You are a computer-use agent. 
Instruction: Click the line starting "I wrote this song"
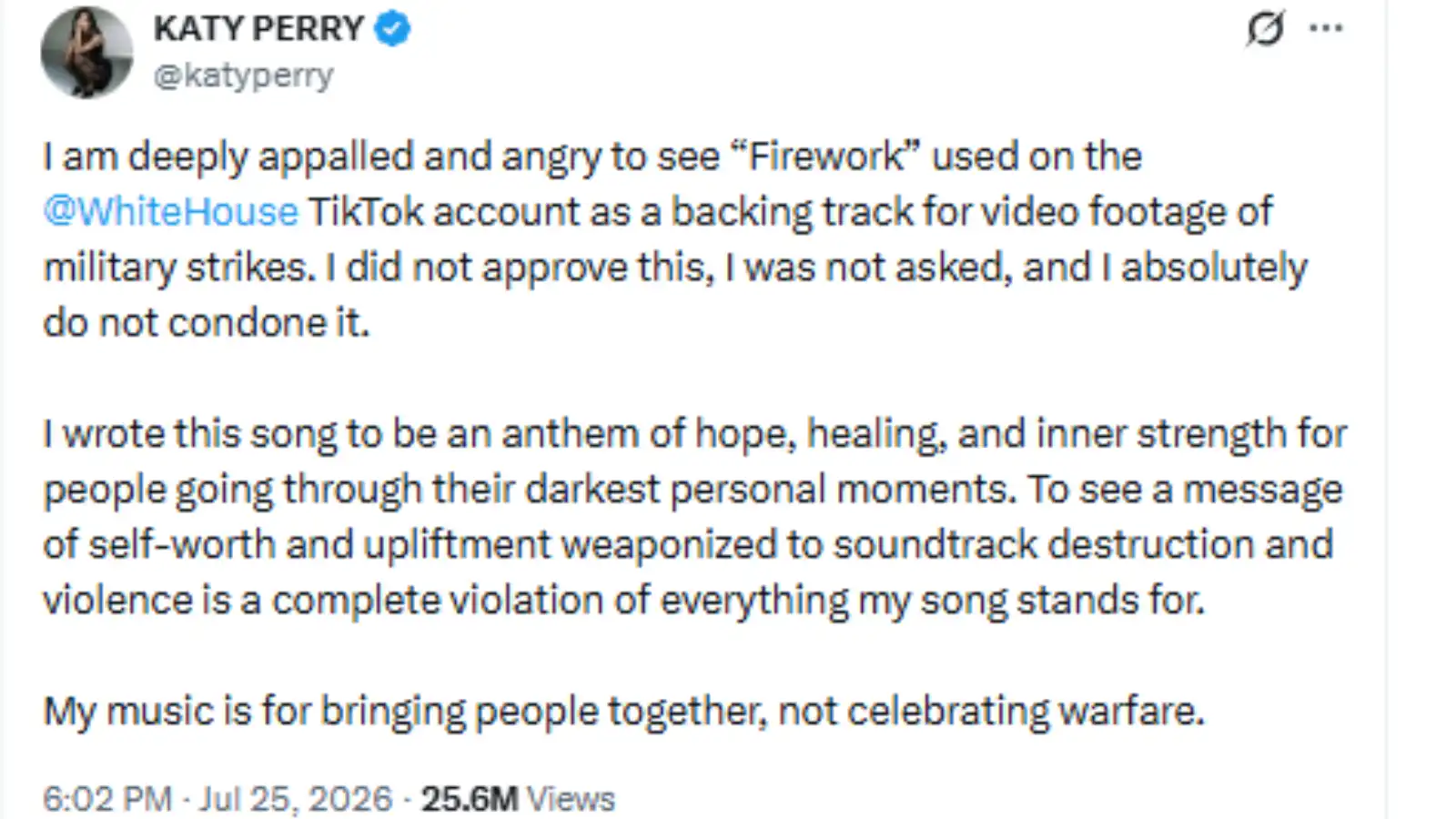click(x=695, y=434)
